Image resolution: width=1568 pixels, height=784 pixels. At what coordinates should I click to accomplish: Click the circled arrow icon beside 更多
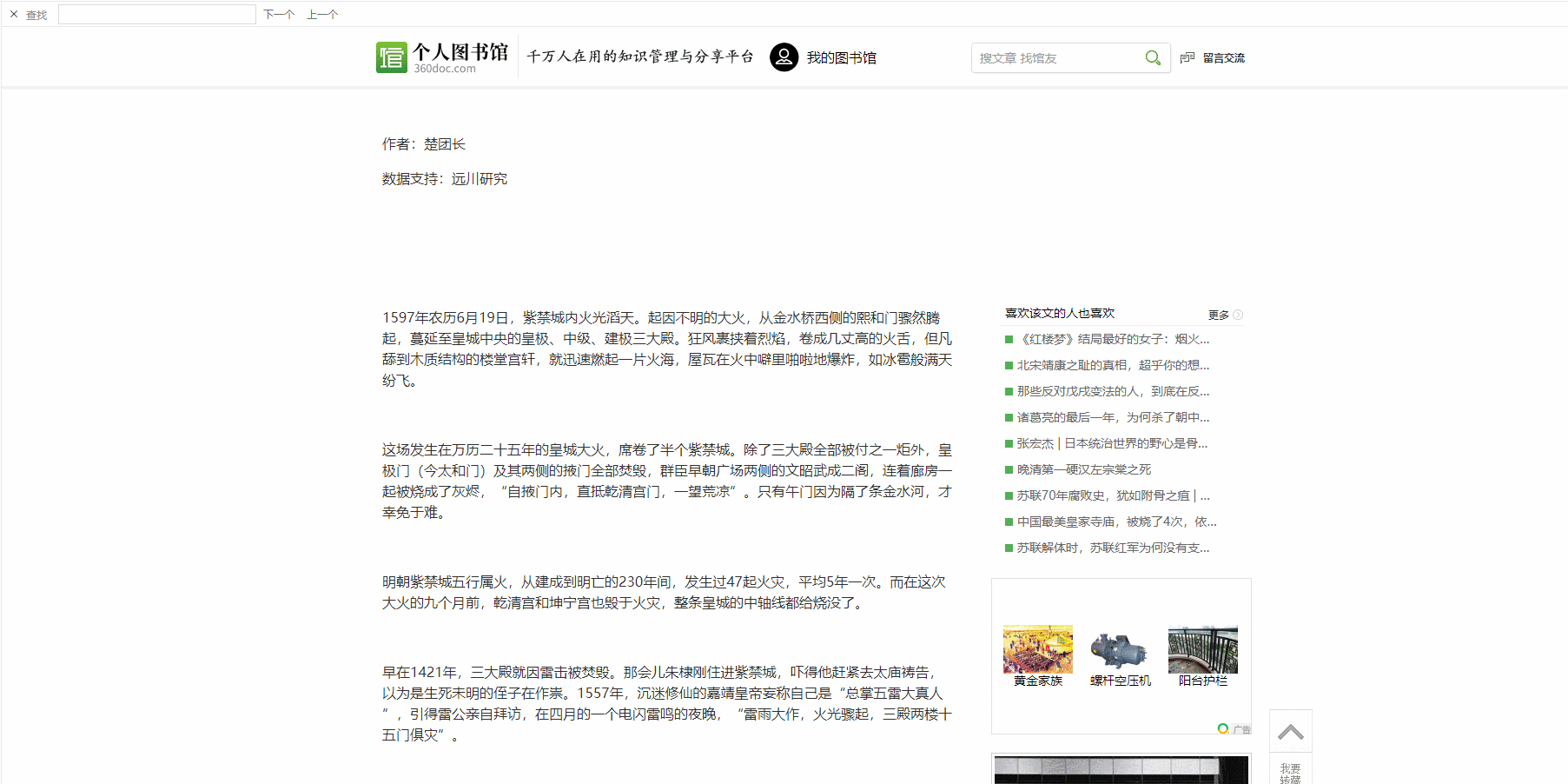1239,315
